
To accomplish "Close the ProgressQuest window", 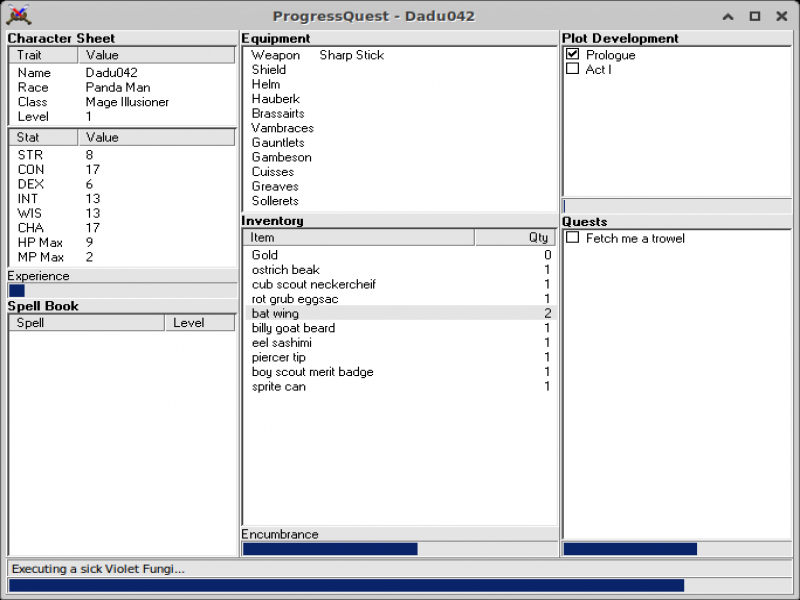I will click(781, 16).
